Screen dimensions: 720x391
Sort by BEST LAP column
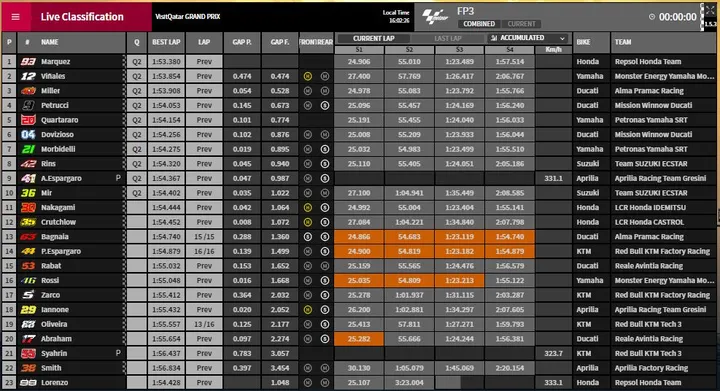(166, 42)
